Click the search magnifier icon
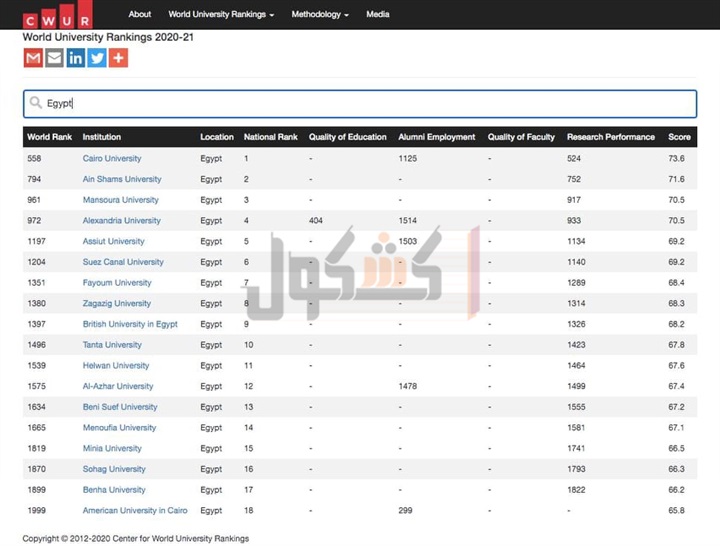This screenshot has width=720, height=546. coord(36,103)
